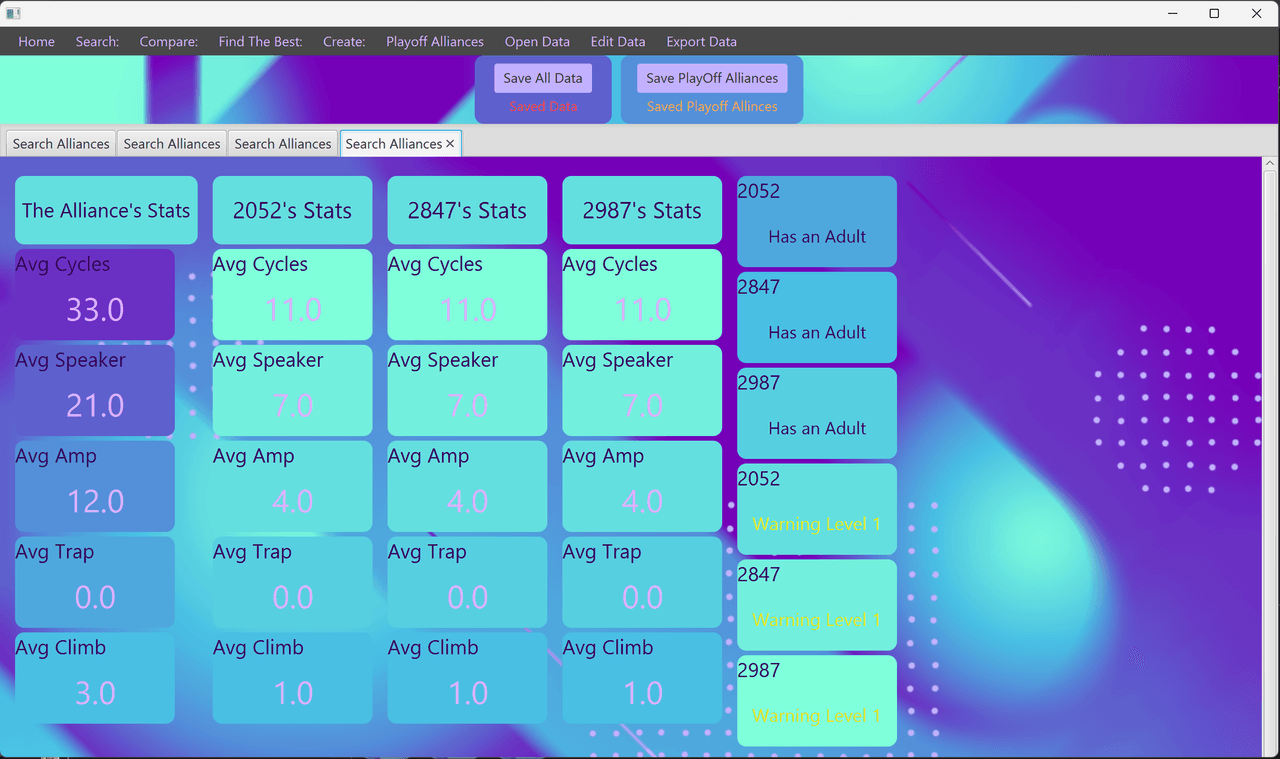Image resolution: width=1280 pixels, height=759 pixels.
Task: Open the Home menu
Action: pyautogui.click(x=36, y=42)
